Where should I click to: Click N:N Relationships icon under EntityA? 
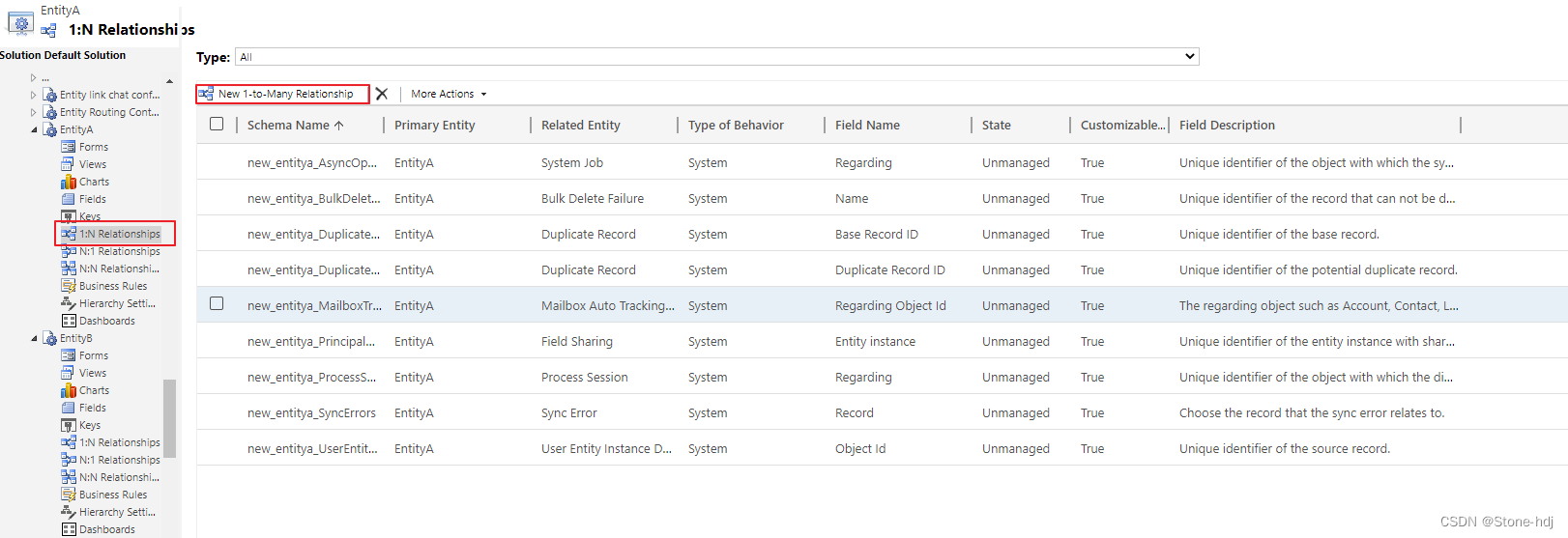(68, 269)
